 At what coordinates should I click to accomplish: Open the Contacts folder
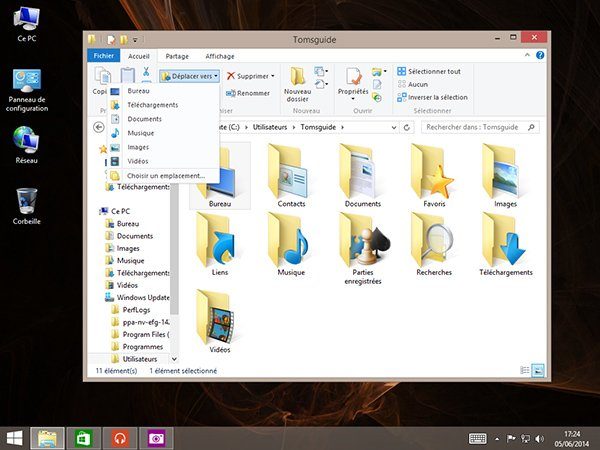[291, 176]
